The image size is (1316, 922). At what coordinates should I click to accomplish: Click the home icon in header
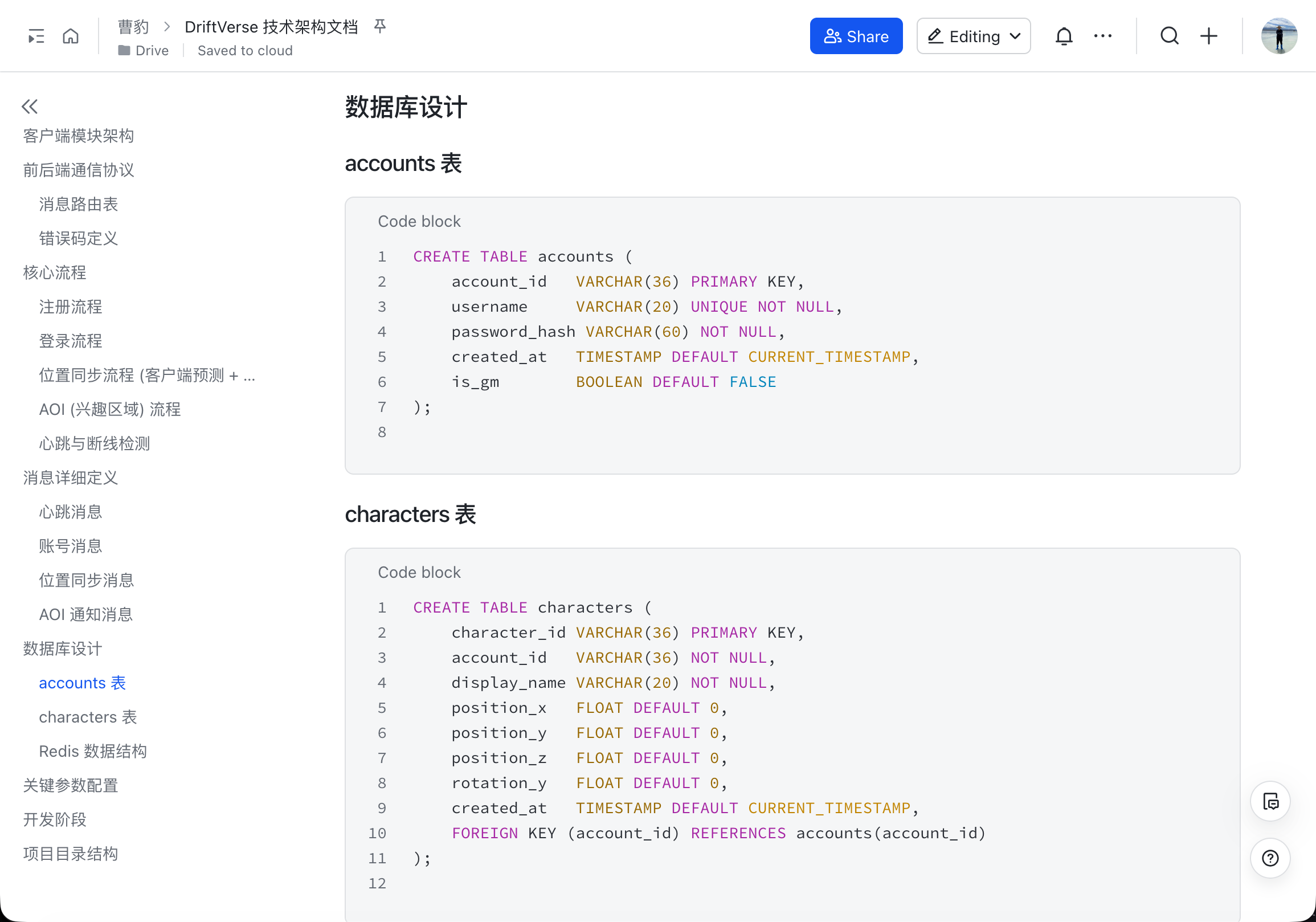71,36
